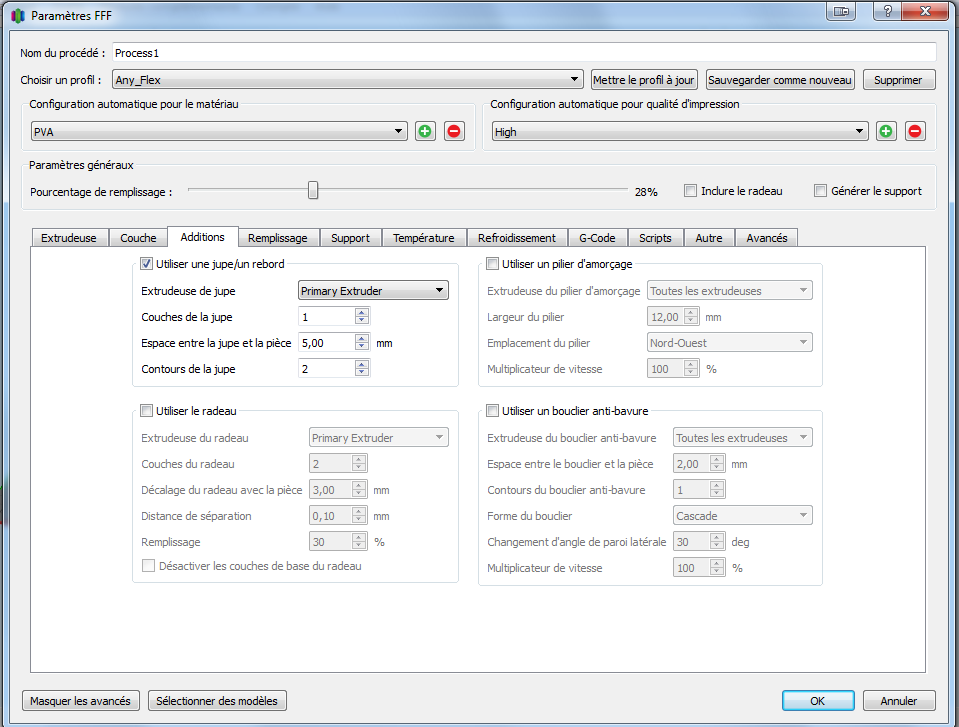Click the Paramètres FFF application icon
The image size is (959, 727).
tap(18, 15)
